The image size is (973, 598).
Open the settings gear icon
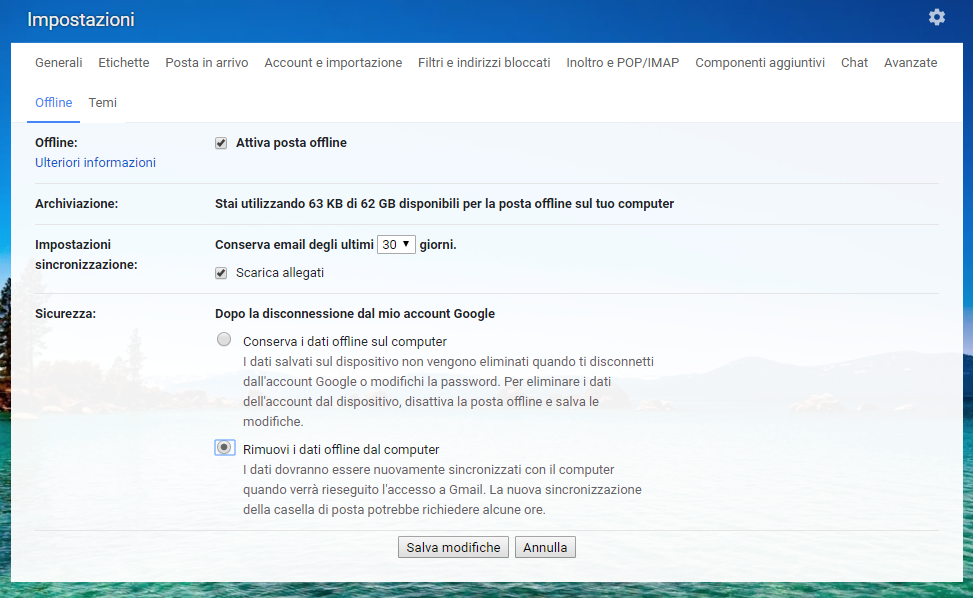[936, 17]
